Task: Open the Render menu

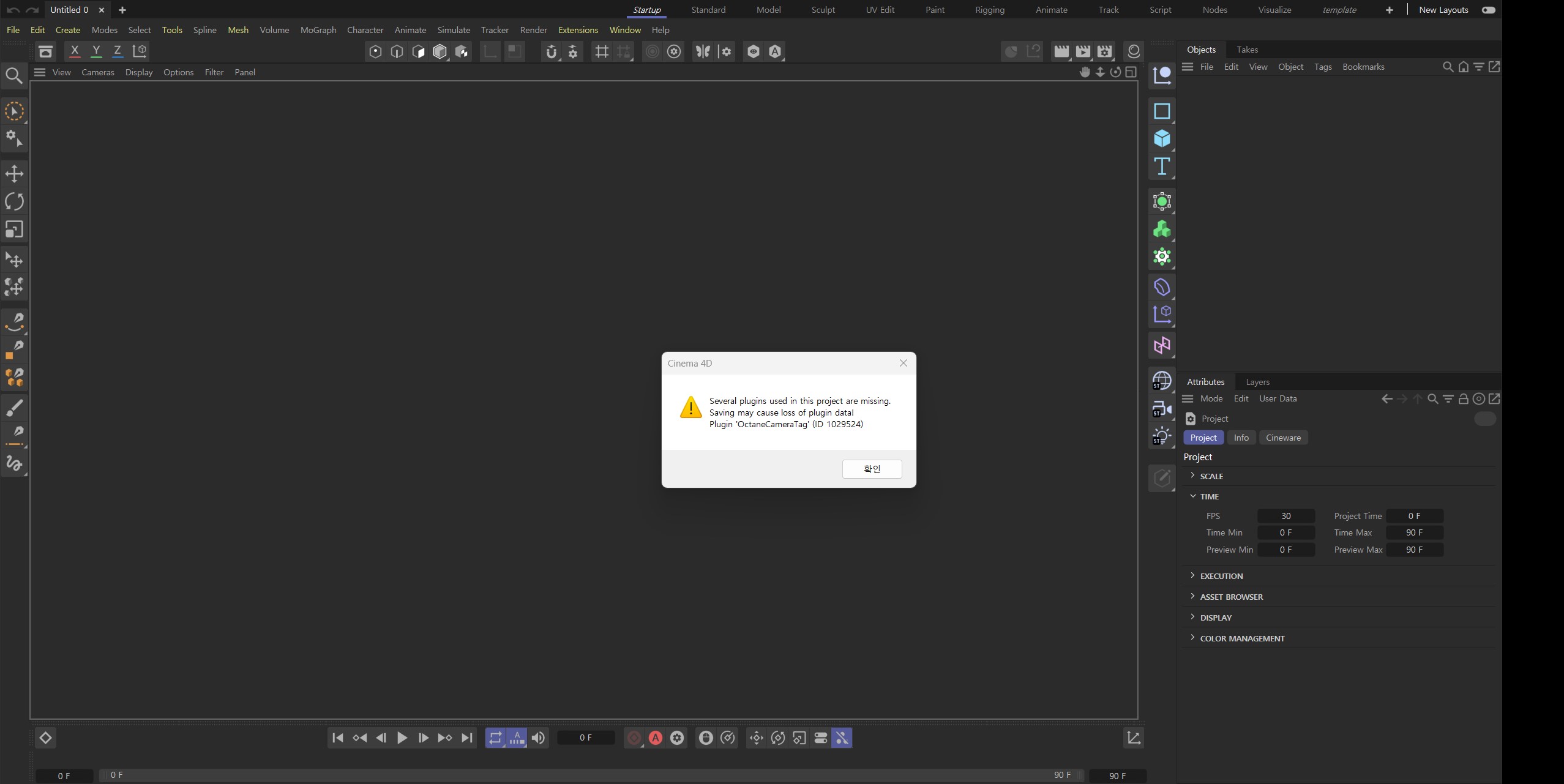Action: (533, 30)
